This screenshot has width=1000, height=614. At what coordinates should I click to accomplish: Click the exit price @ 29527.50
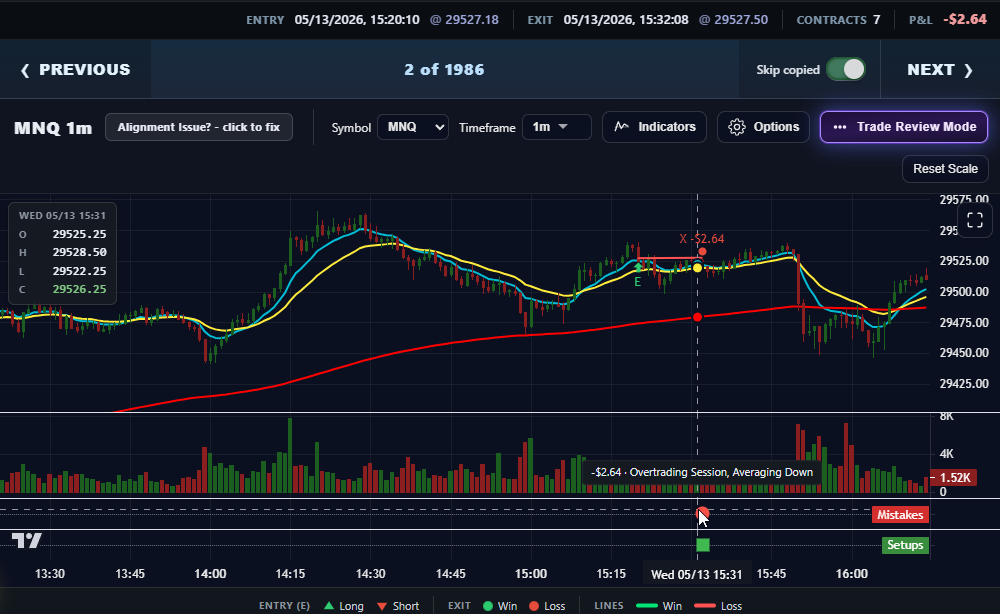coord(733,20)
